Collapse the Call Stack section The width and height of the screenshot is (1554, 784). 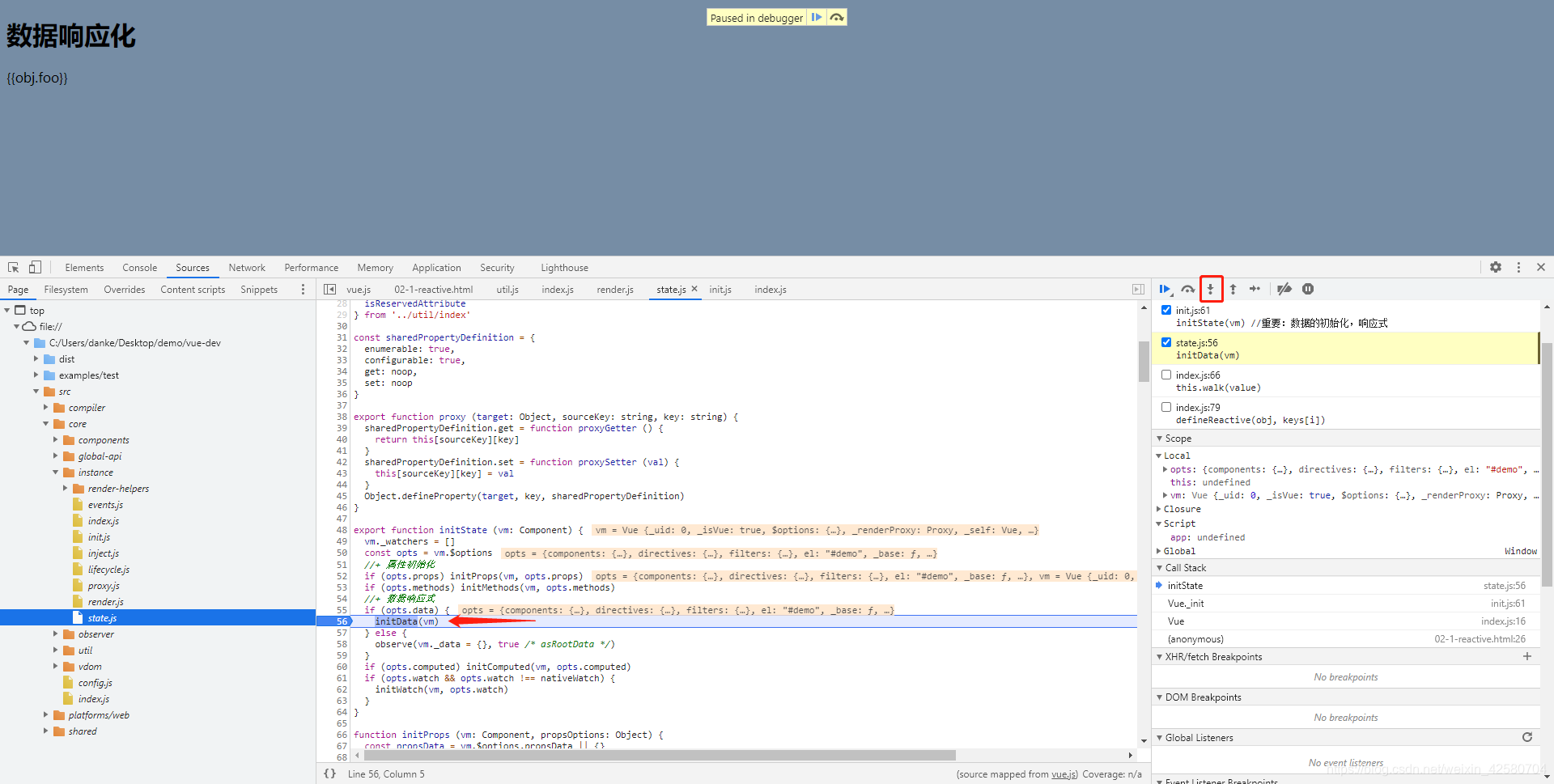point(1159,568)
